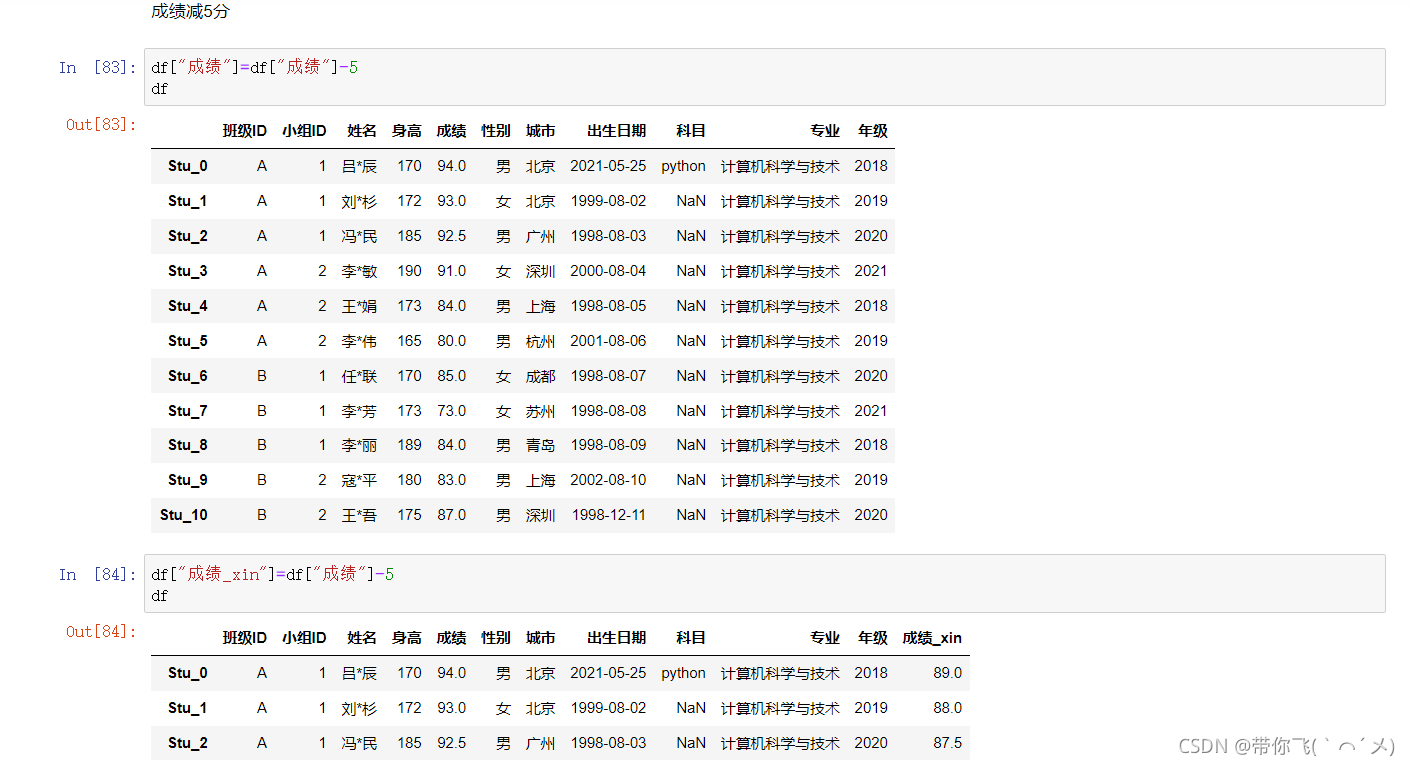
Task: Select the In [83] prompt label
Action: 97,68
